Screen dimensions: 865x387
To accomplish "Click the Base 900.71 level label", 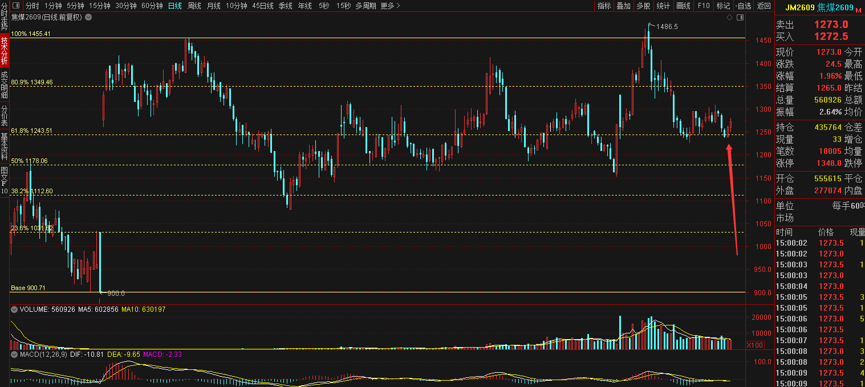I will 28,288.
